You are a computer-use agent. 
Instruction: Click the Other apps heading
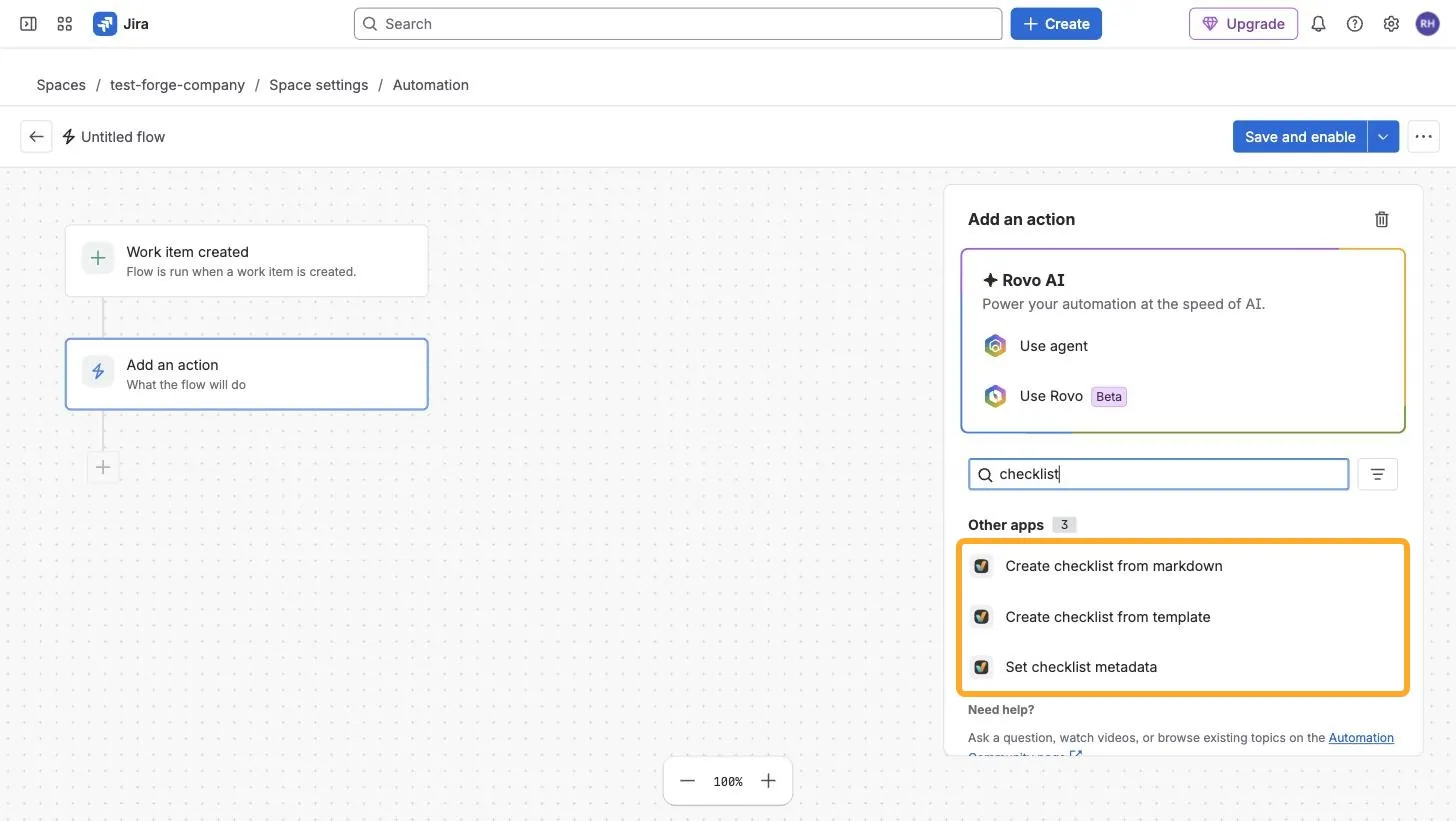click(1005, 525)
